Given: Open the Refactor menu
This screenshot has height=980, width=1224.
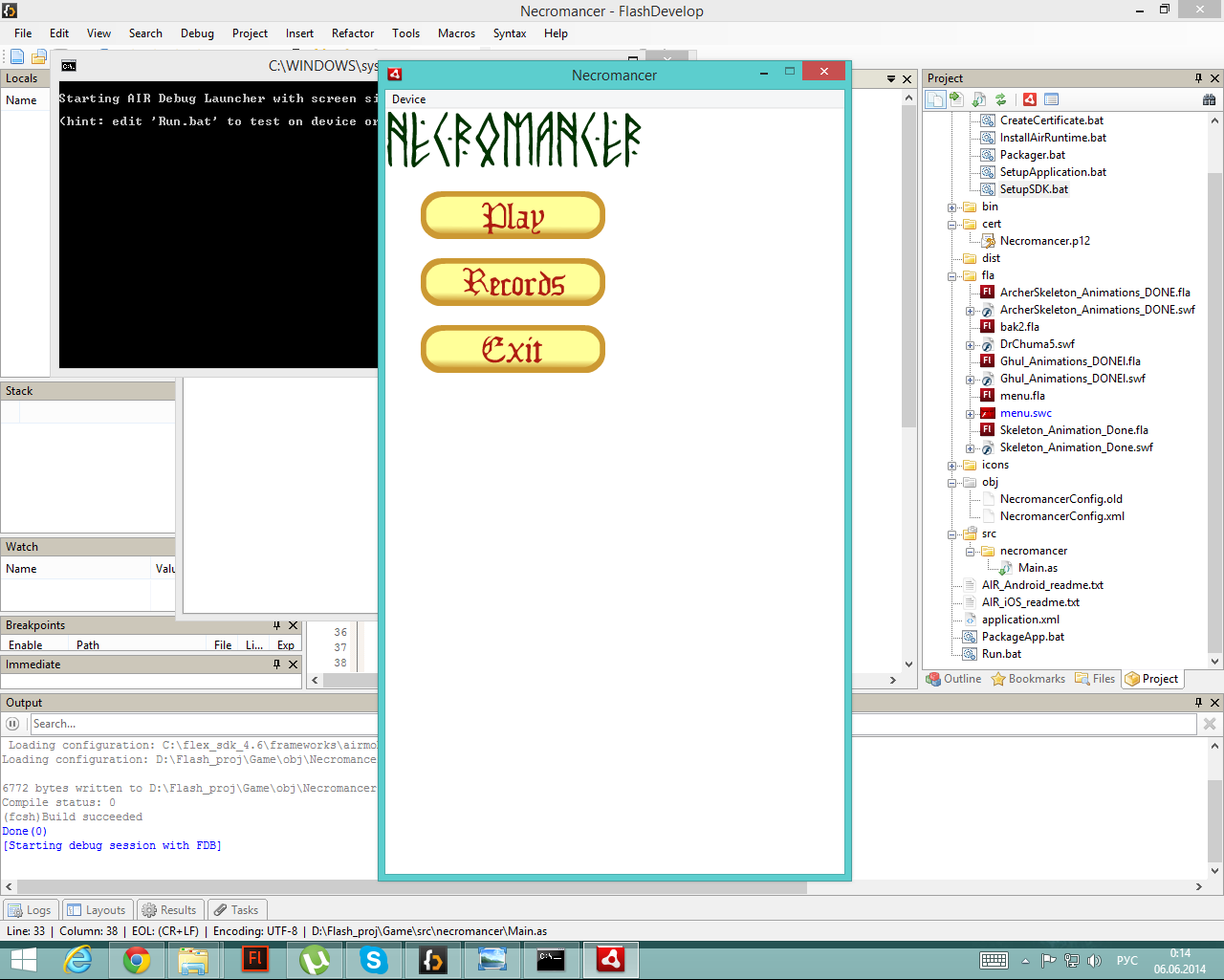Looking at the screenshot, I should click(353, 33).
